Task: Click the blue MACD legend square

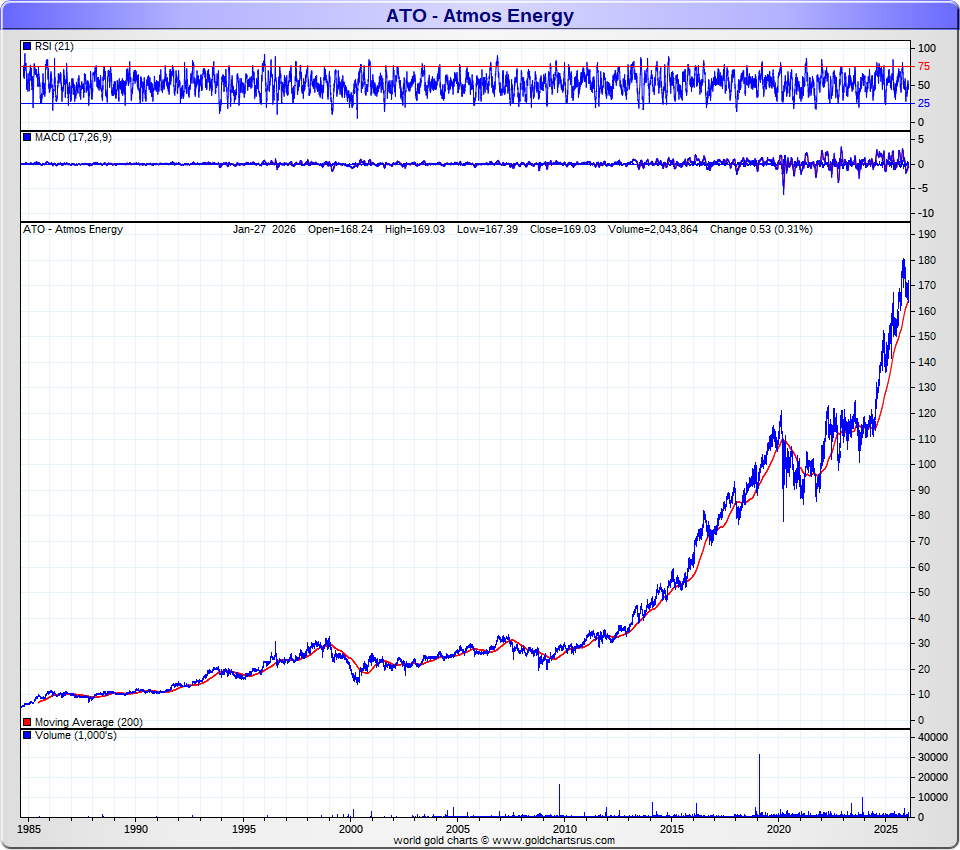Action: coord(27,137)
